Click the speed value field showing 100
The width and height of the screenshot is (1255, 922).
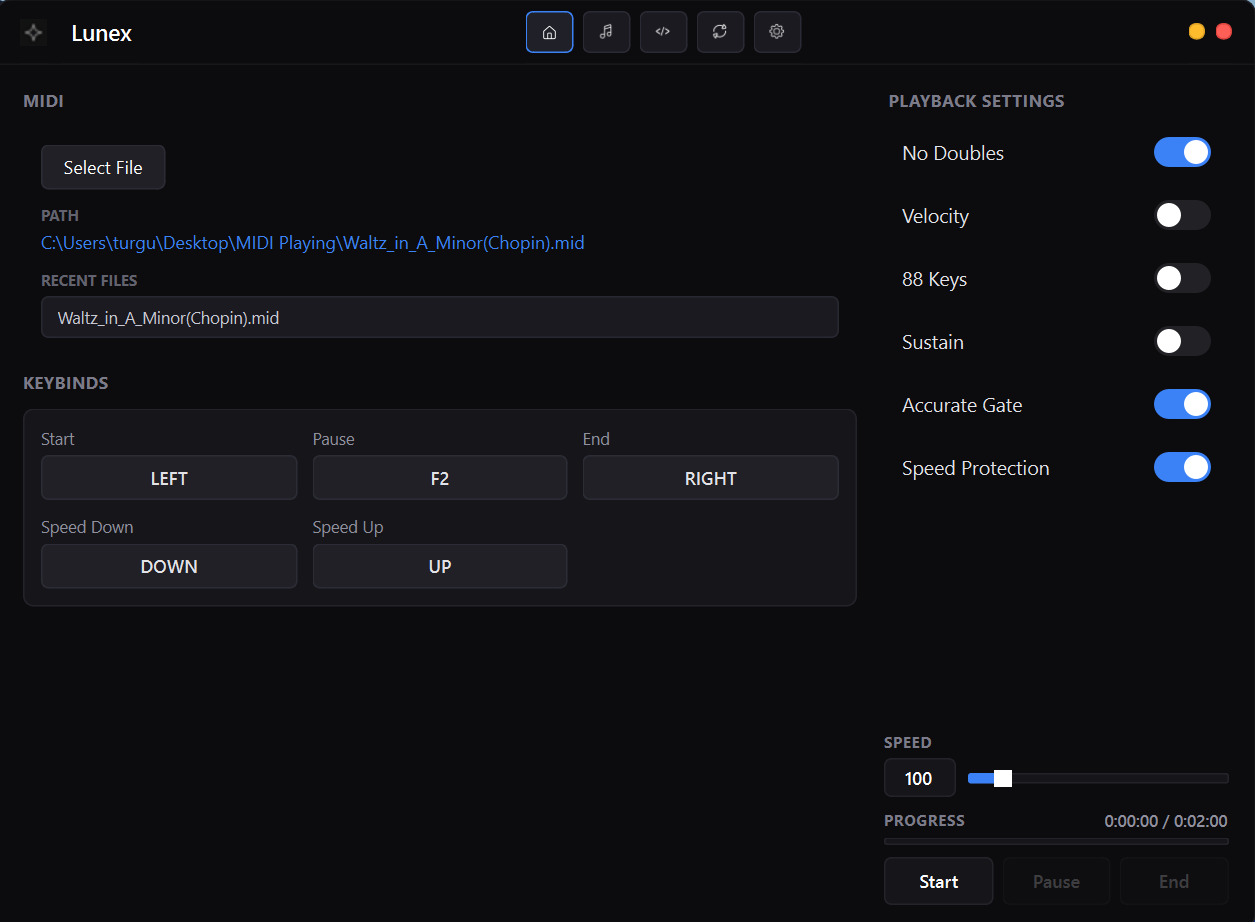pos(919,778)
